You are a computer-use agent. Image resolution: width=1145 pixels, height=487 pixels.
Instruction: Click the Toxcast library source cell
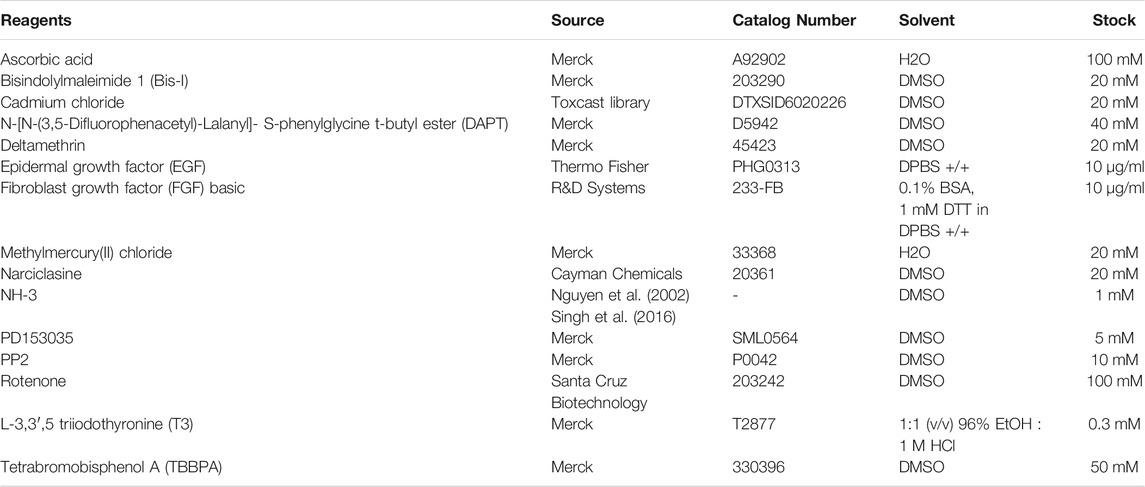600,102
